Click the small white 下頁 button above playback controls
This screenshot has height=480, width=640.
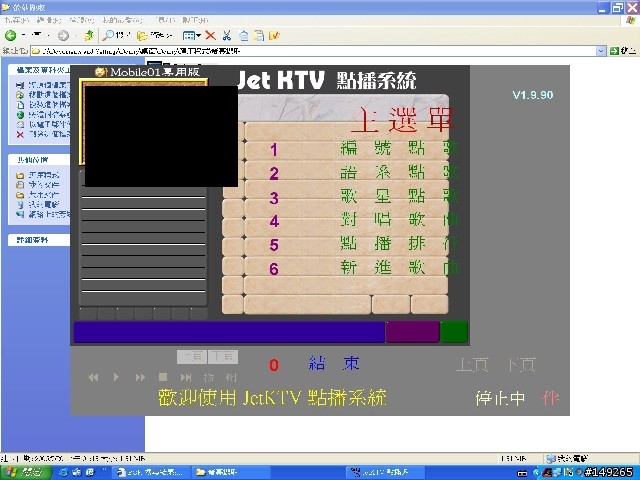pos(223,357)
